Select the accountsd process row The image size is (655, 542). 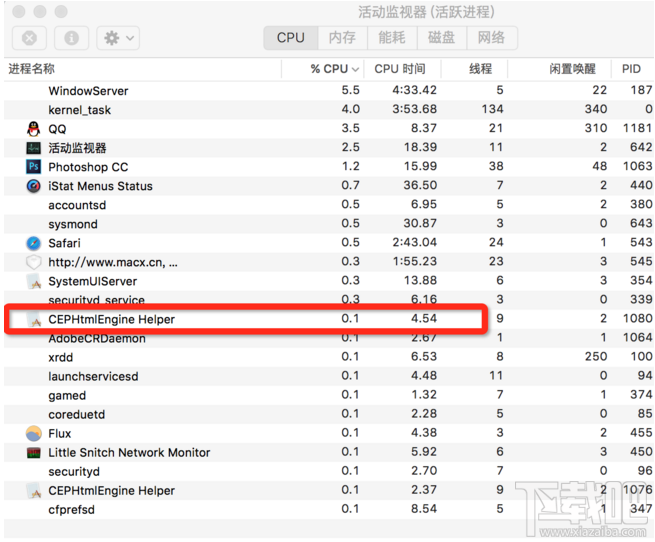point(328,205)
